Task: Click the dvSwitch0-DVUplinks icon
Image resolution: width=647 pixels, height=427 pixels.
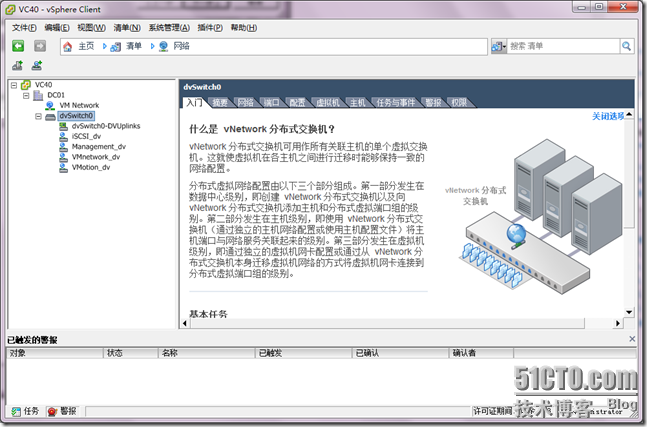Action: (x=63, y=126)
